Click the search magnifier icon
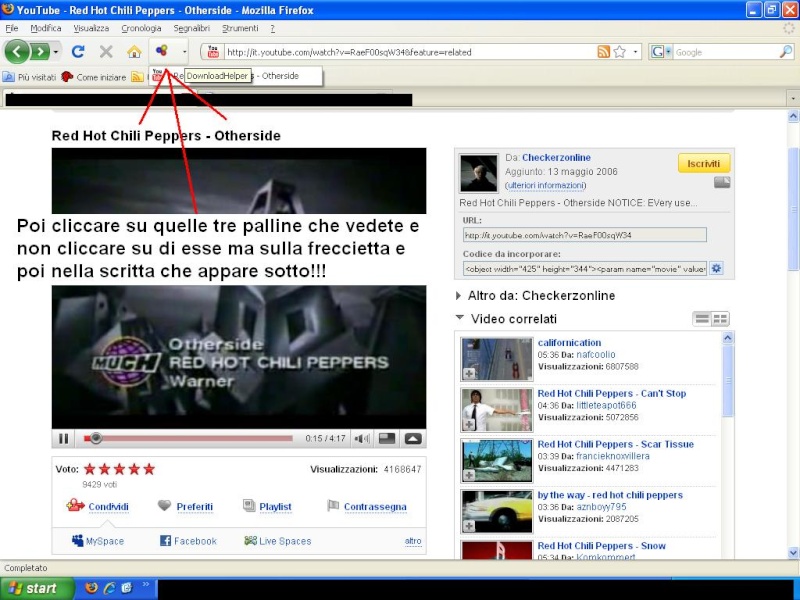 pos(786,52)
